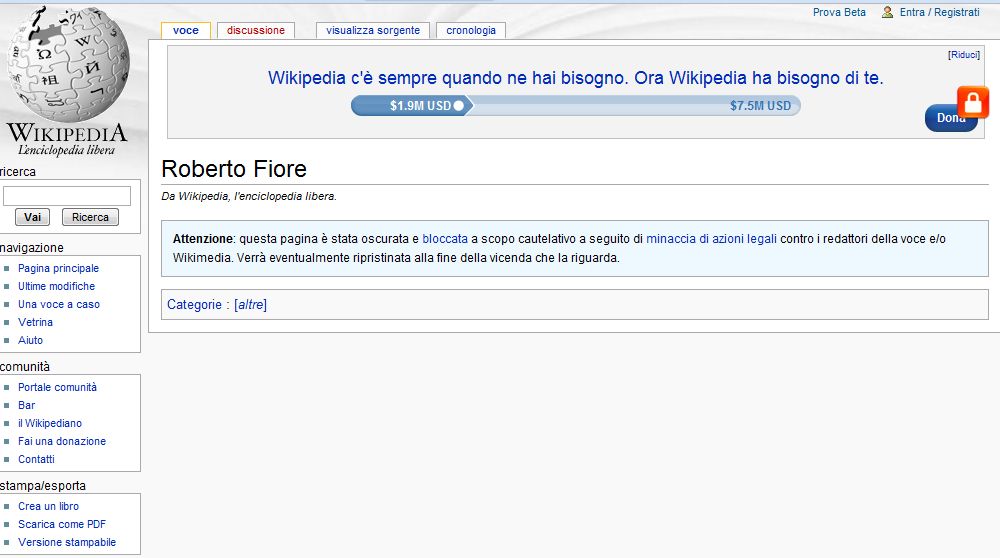1000x558 pixels.
Task: Open Vetrina page
Action: [35, 322]
